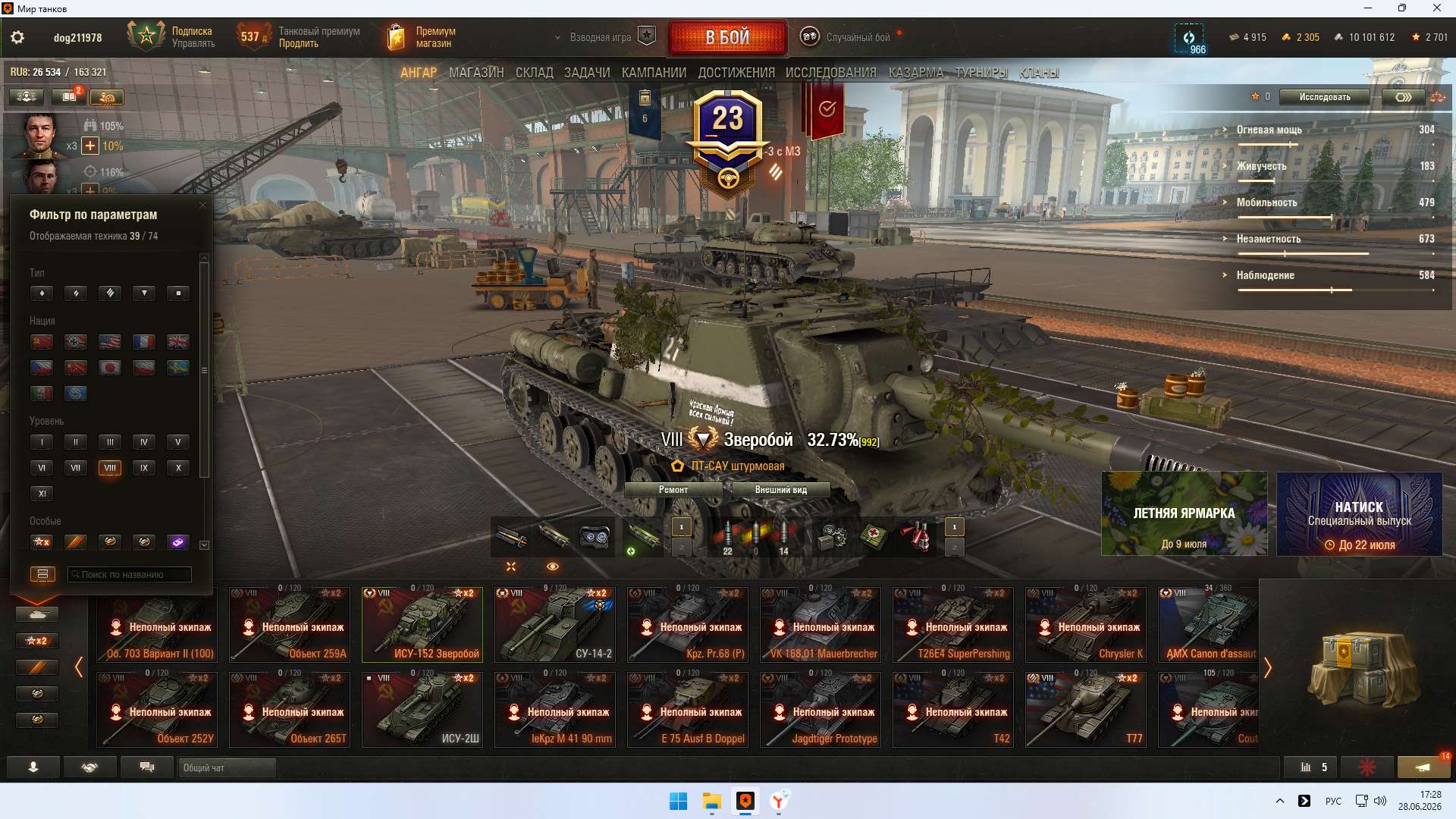Image resolution: width=1456 pixels, height=819 pixels.
Task: Open the session statistics icon showing 5
Action: click(x=1310, y=767)
